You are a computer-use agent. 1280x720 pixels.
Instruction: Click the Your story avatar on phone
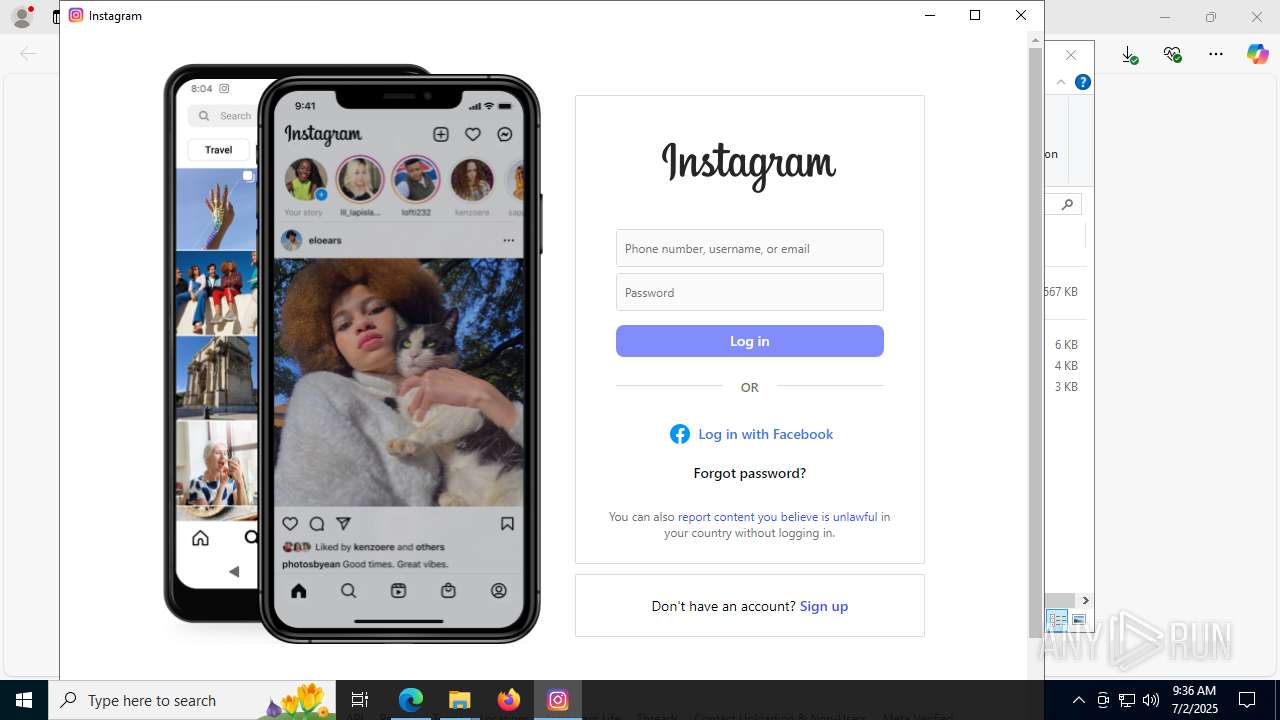tap(305, 180)
